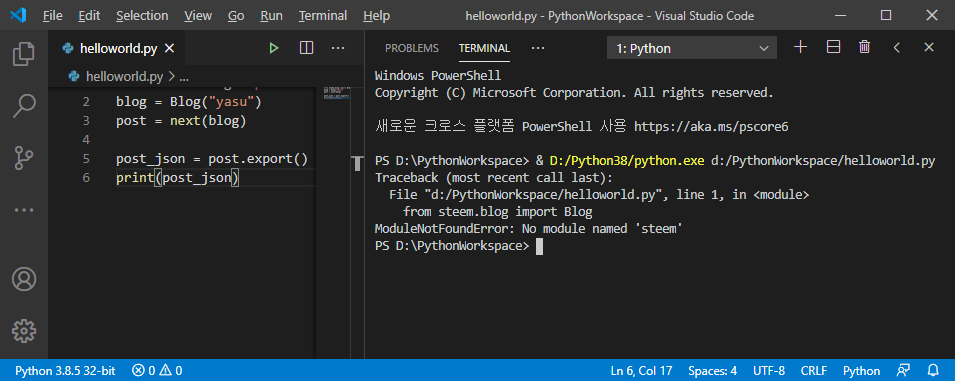Close the terminal panel
The width and height of the screenshot is (955, 381).
click(x=929, y=47)
